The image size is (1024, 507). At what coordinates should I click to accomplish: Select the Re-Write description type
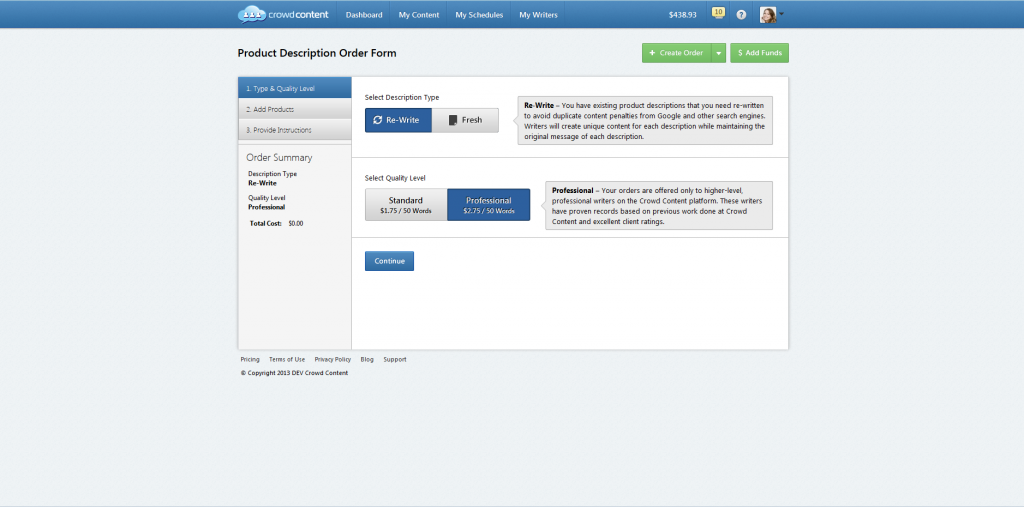click(398, 120)
